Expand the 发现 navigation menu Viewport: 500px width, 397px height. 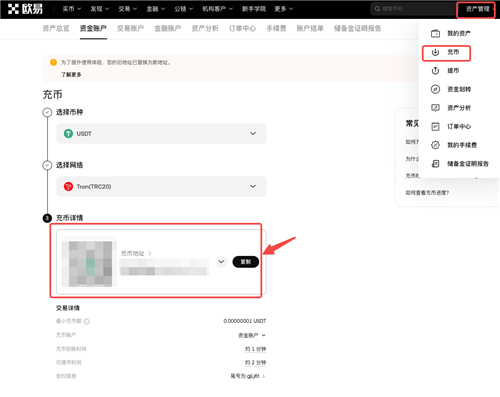click(x=99, y=9)
